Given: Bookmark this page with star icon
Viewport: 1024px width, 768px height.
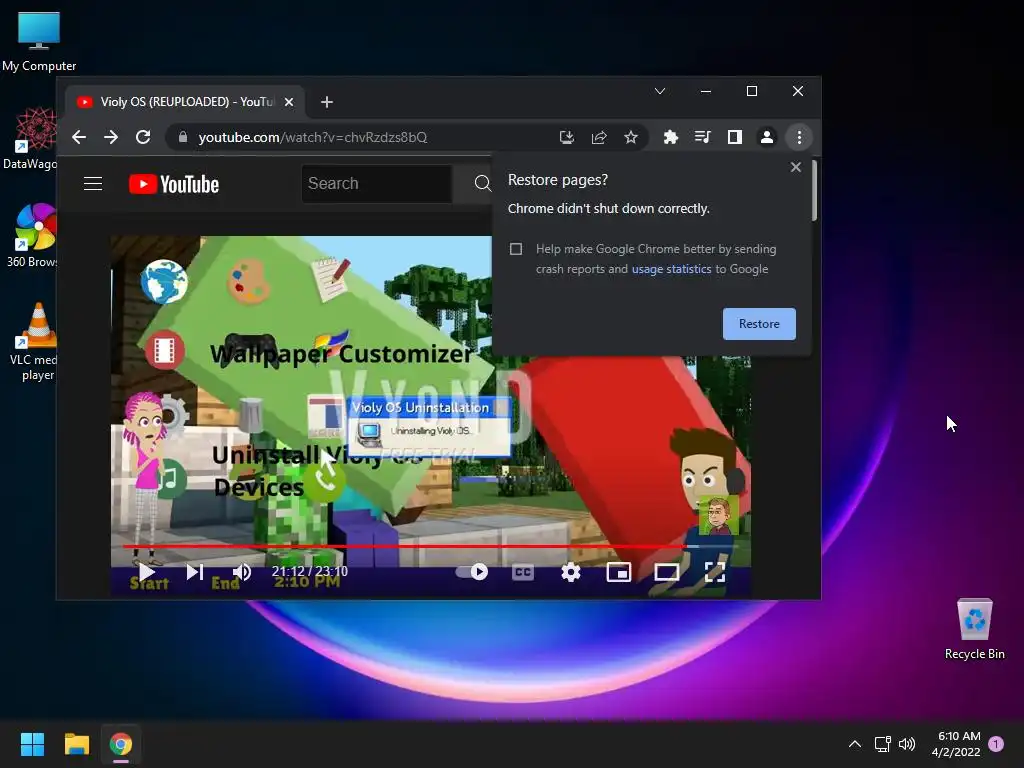Looking at the screenshot, I should point(631,137).
